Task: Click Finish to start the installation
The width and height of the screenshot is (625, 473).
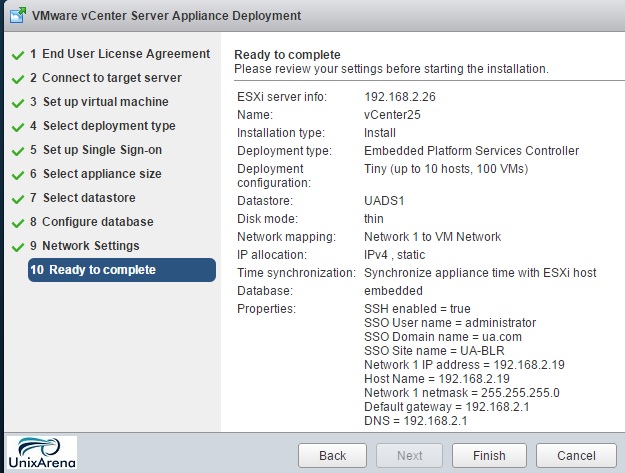Action: [489, 455]
